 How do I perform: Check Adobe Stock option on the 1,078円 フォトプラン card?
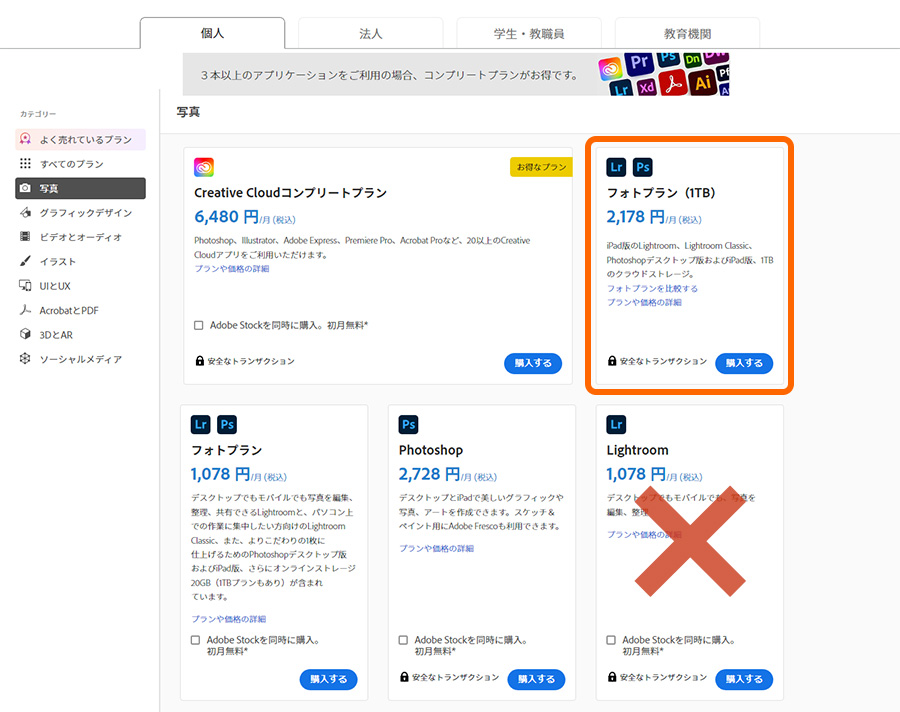pyautogui.click(x=195, y=640)
